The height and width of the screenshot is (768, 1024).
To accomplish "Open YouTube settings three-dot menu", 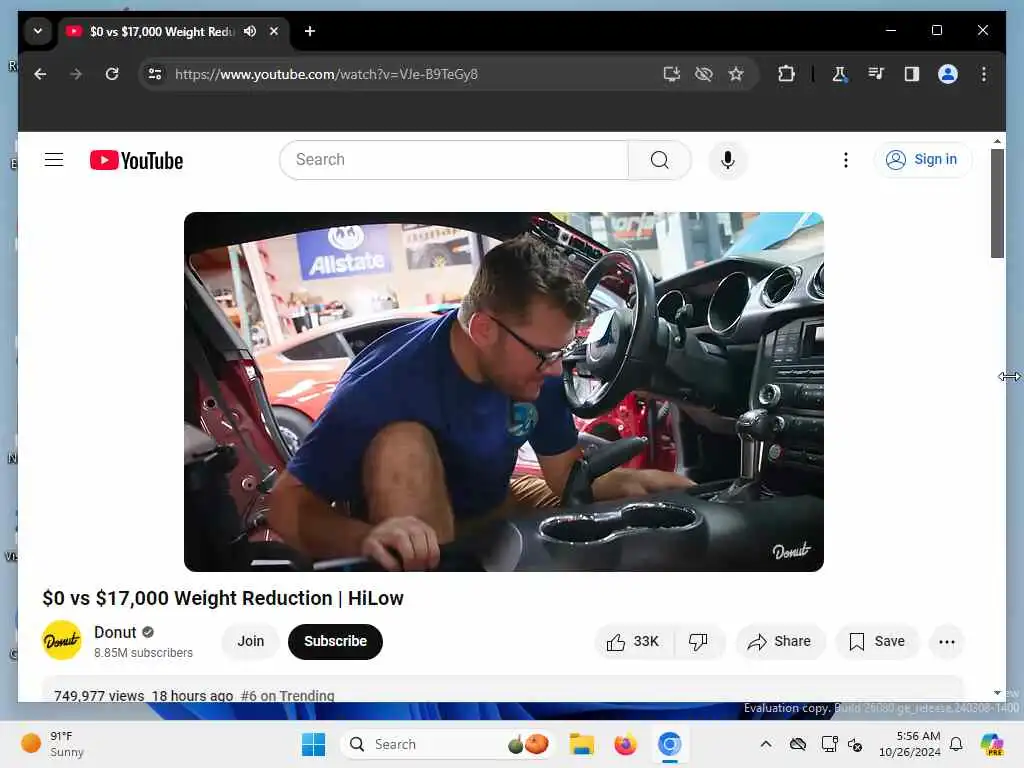I will point(846,160).
